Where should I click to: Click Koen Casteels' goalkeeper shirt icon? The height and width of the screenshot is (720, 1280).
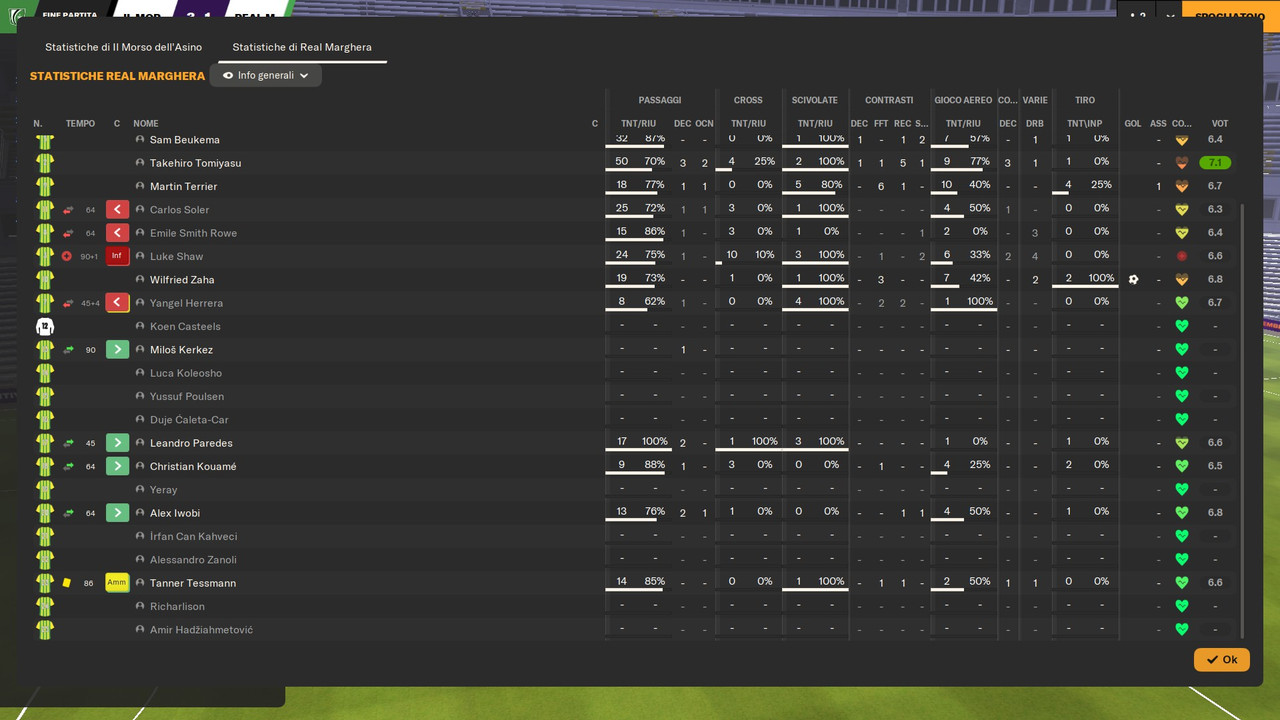[45, 326]
